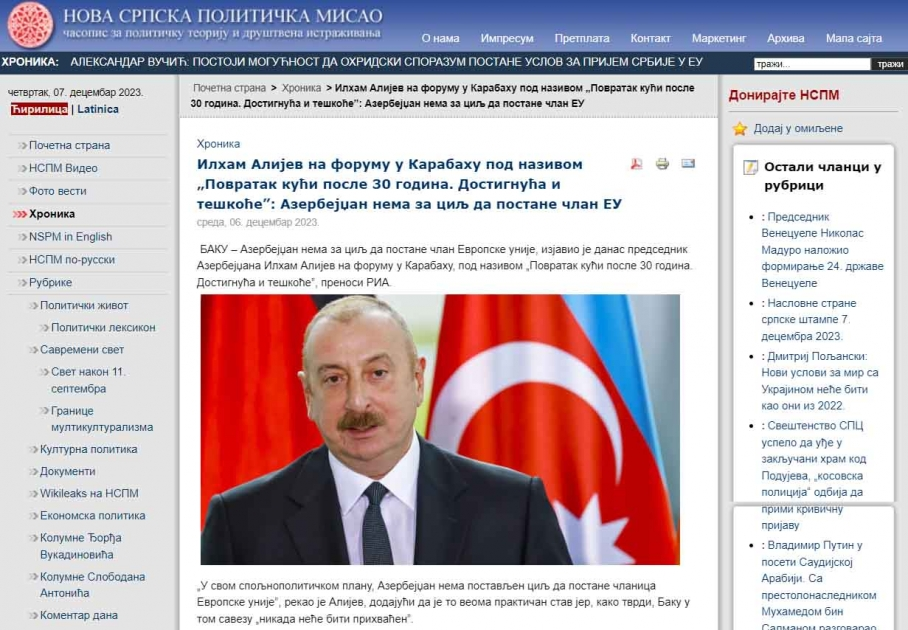Viewport: 908px width, 630px height.
Task: Open the Контакт page
Action: (650, 38)
